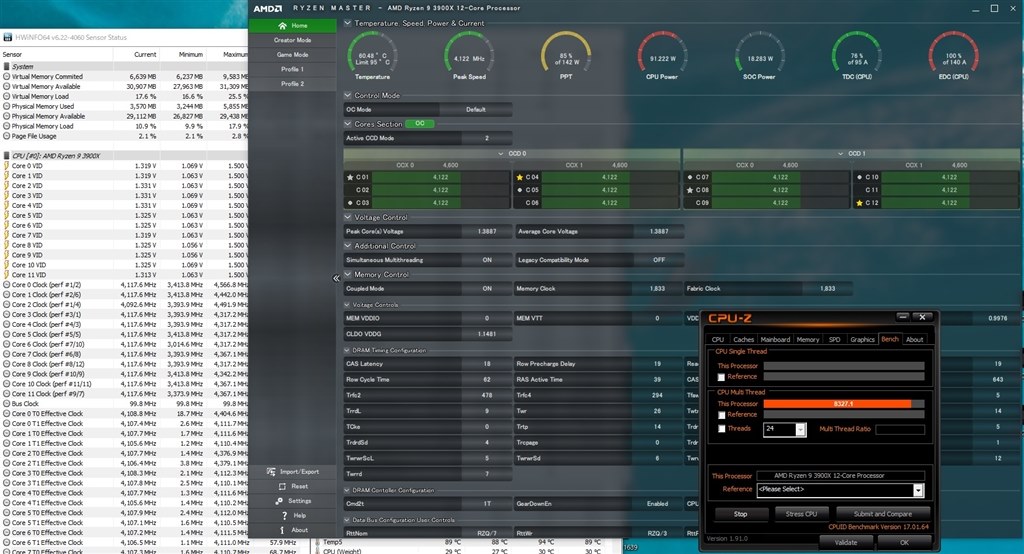Toggle Legacy Compatibility Mode OFF switch
The width and height of the screenshot is (1024, 554).
[659, 260]
